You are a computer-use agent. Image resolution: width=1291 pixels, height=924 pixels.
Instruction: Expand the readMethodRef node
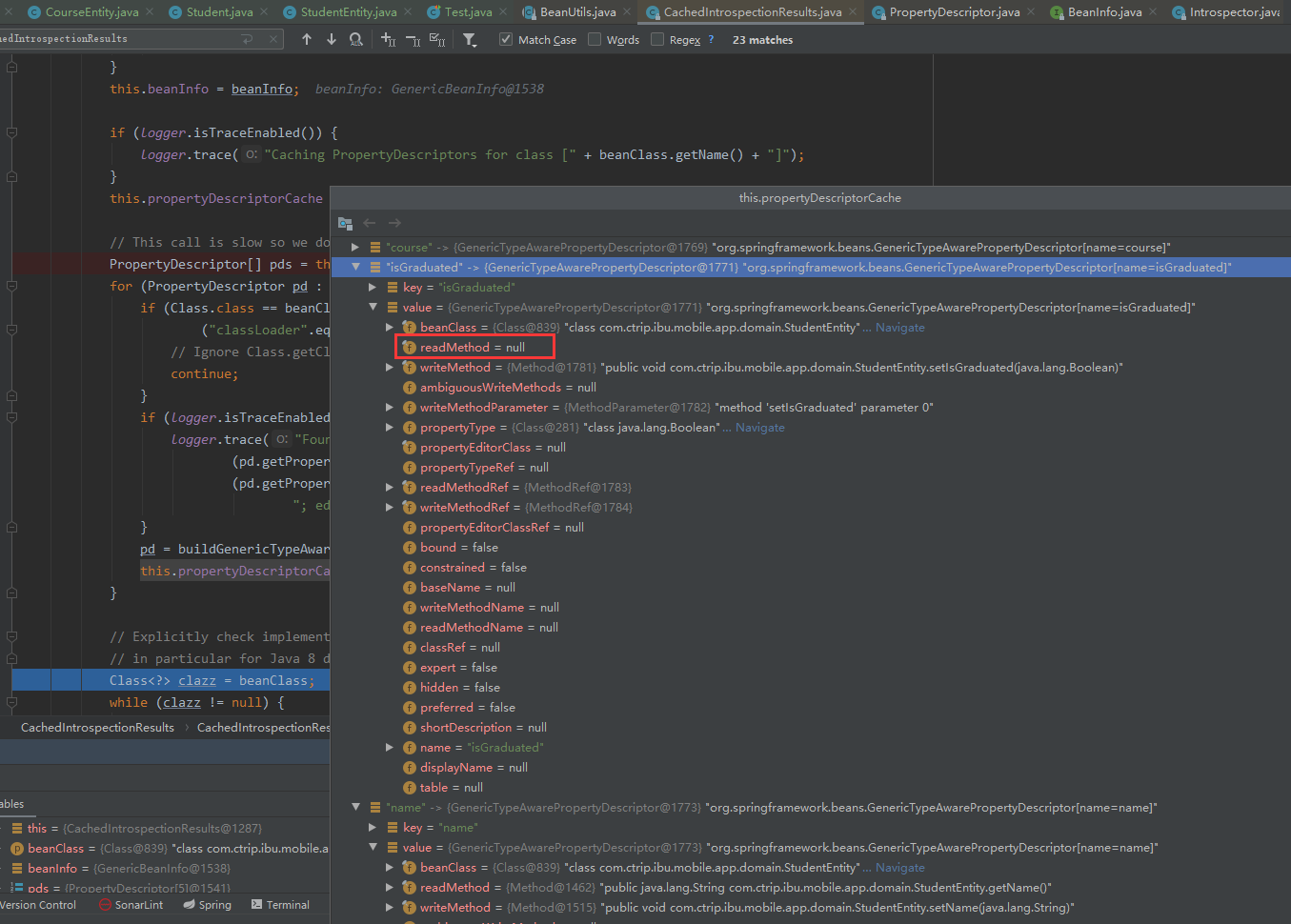[x=390, y=487]
